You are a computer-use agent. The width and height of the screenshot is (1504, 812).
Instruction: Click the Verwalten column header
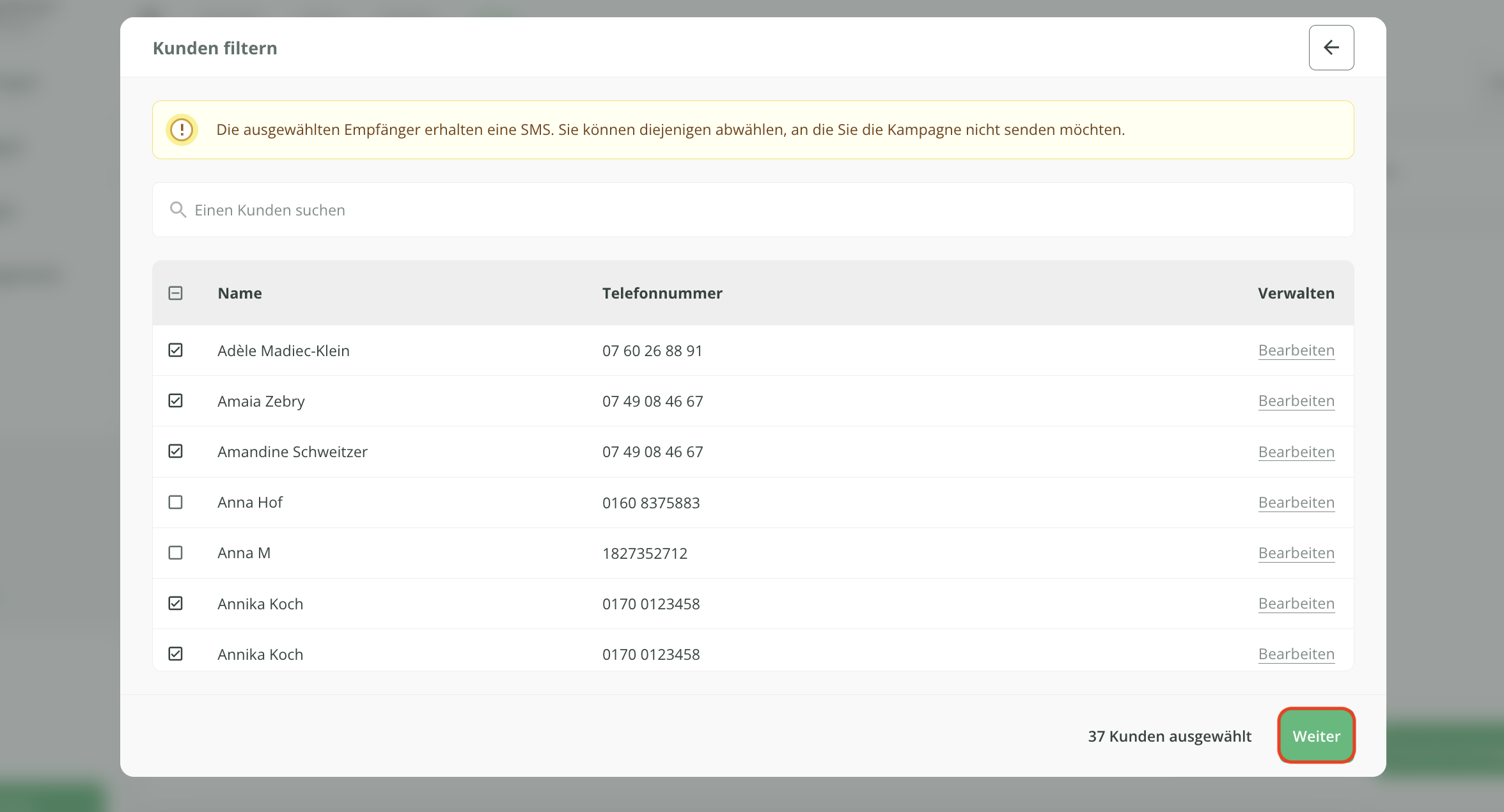click(x=1296, y=293)
